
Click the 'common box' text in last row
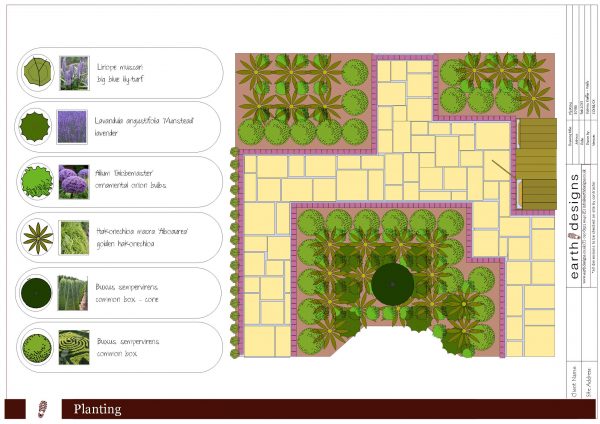click(x=117, y=354)
